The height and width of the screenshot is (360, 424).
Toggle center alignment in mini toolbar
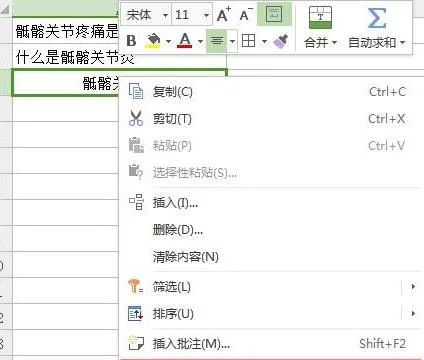(x=217, y=41)
